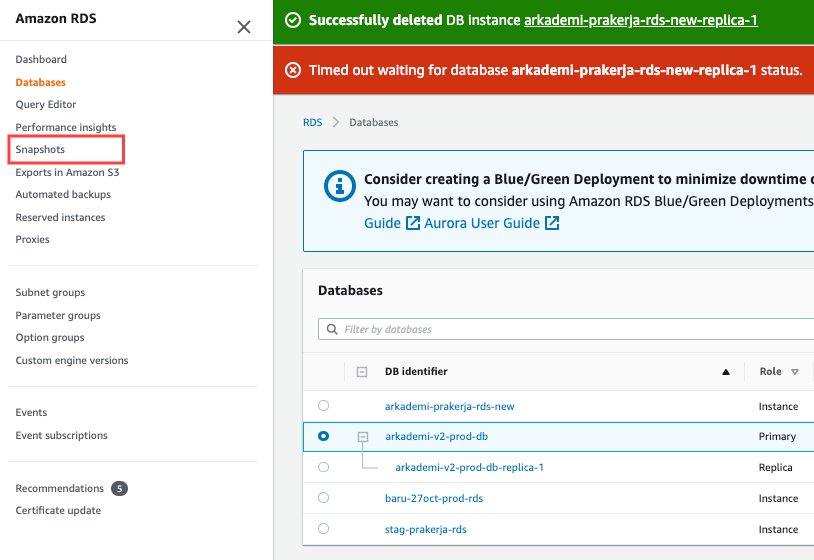Click the green success checkmark icon
This screenshot has width=814, height=560.
pyautogui.click(x=293, y=20)
